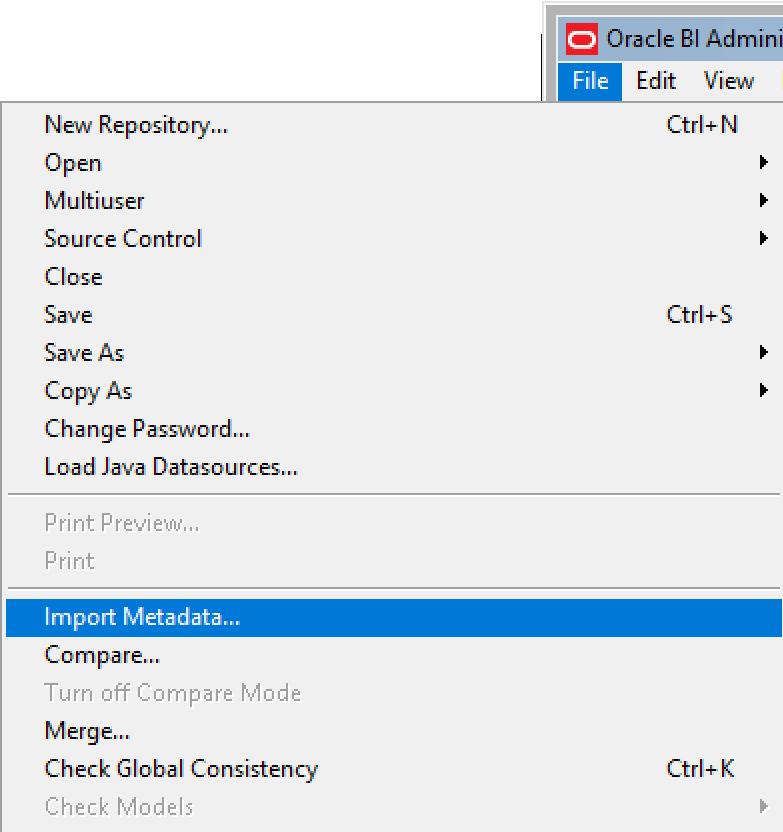Choose the Compare option

[102, 656]
